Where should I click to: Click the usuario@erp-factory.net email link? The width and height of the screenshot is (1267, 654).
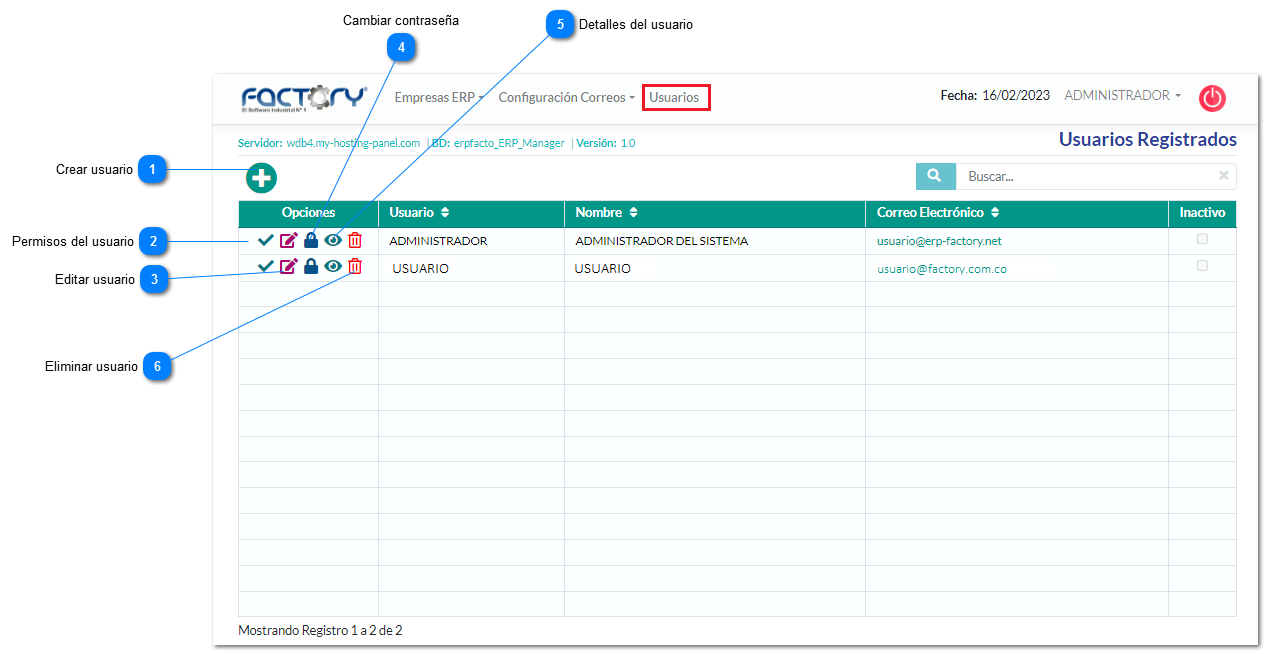(x=939, y=241)
